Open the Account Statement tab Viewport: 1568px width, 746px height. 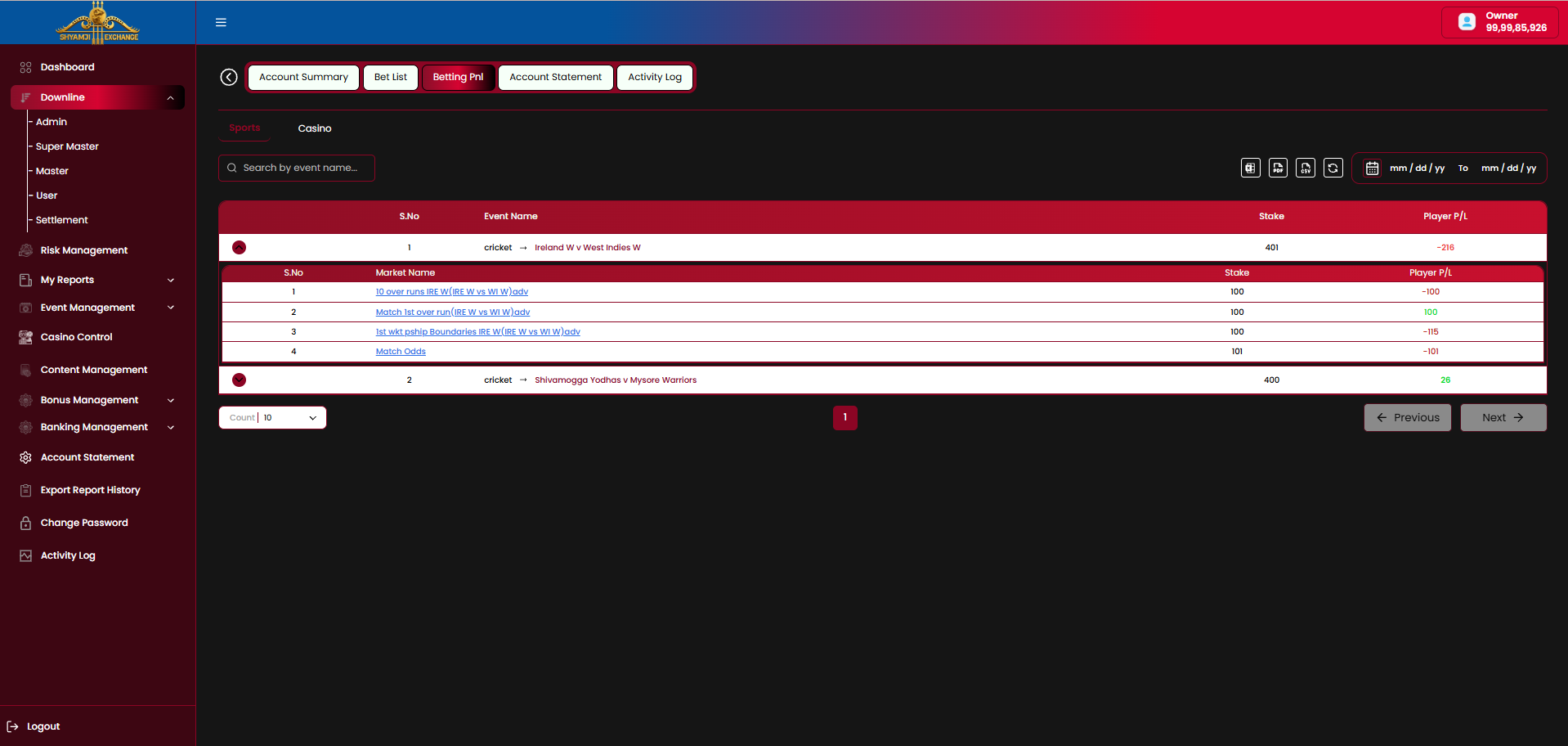click(x=555, y=77)
